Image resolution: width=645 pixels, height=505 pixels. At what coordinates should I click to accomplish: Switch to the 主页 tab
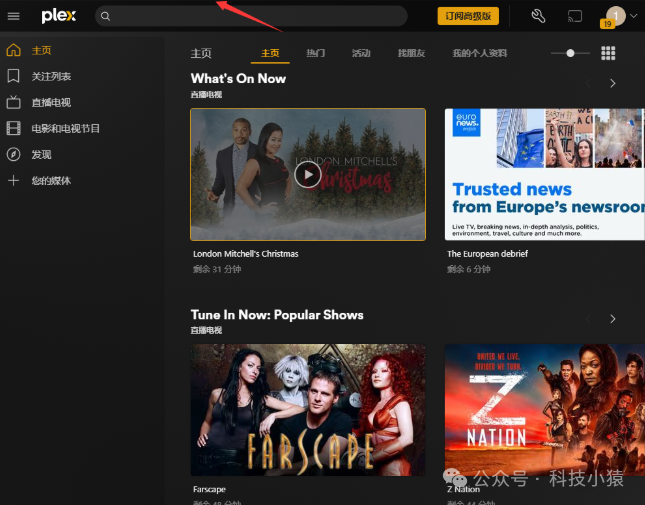pyautogui.click(x=270, y=53)
